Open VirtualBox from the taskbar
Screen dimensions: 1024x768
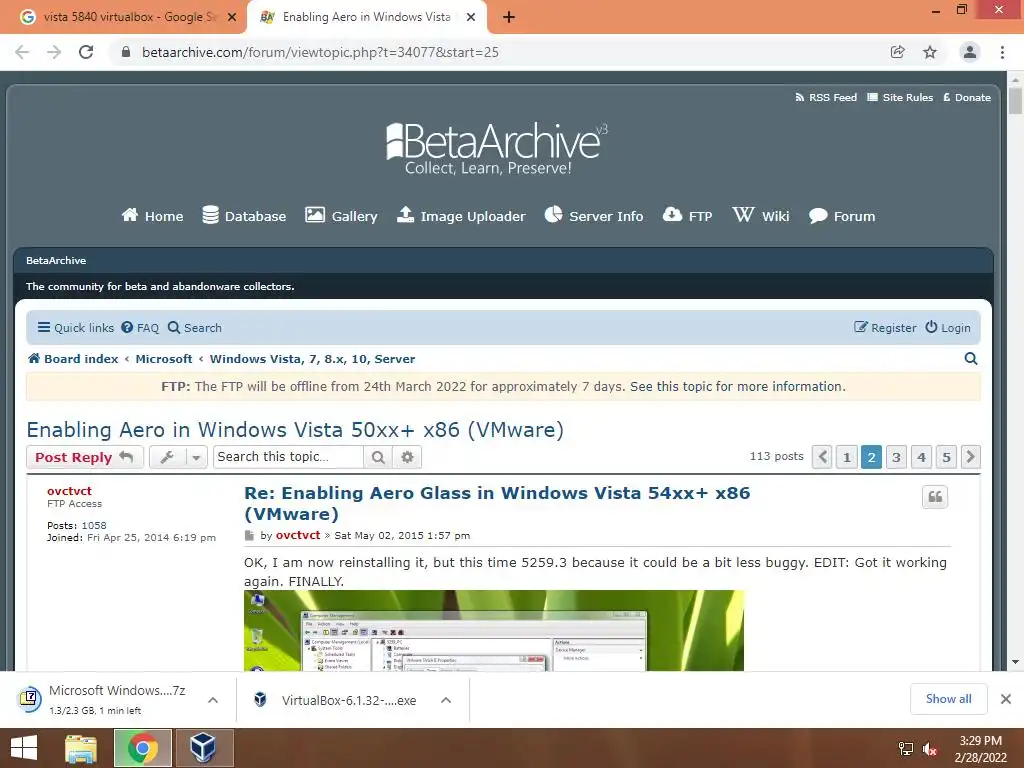point(204,748)
